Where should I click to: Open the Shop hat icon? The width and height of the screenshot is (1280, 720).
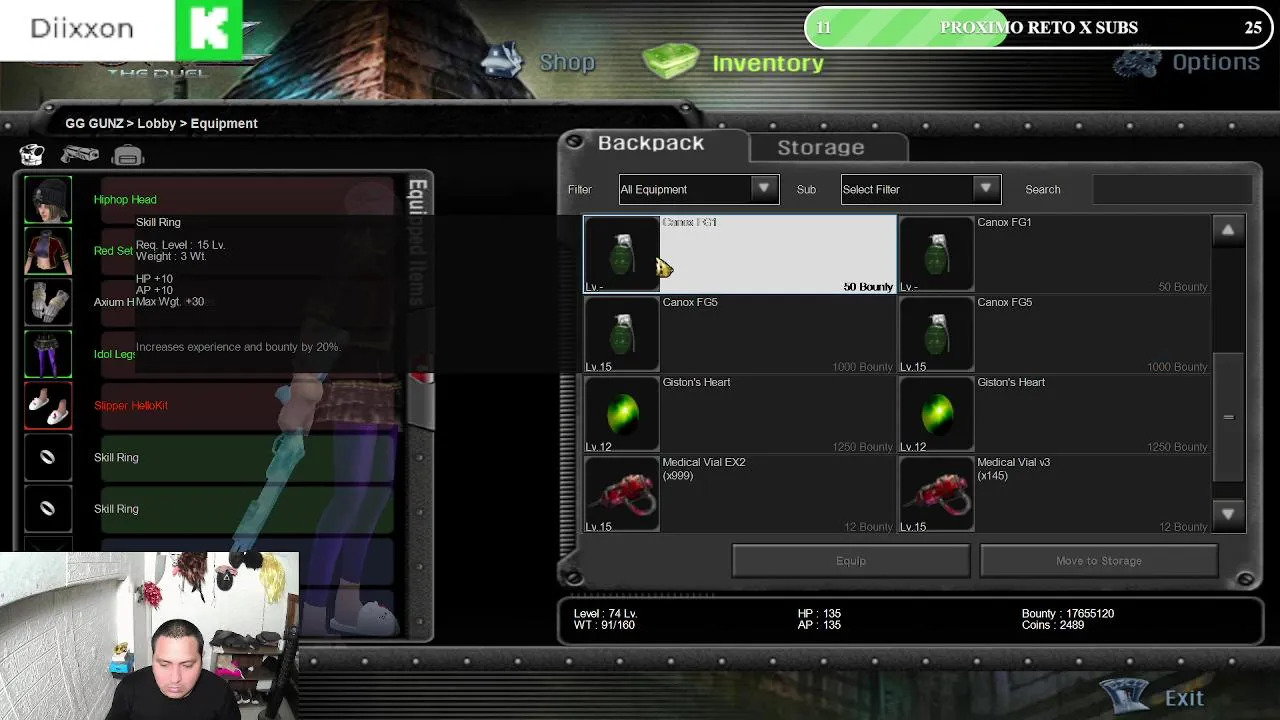pos(503,61)
